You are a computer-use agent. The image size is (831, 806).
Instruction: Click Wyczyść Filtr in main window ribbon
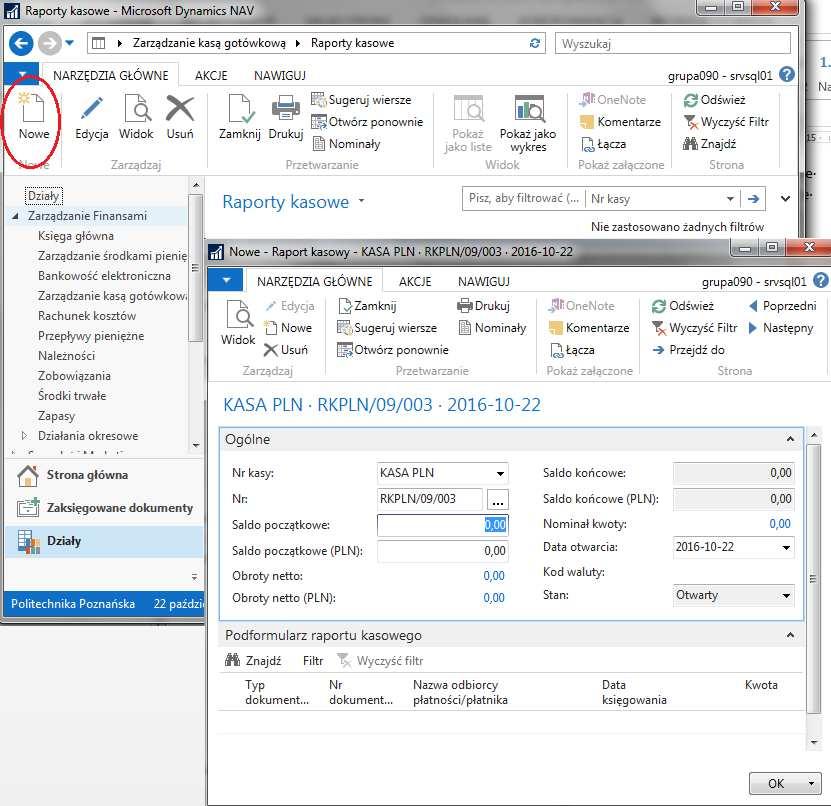726,122
